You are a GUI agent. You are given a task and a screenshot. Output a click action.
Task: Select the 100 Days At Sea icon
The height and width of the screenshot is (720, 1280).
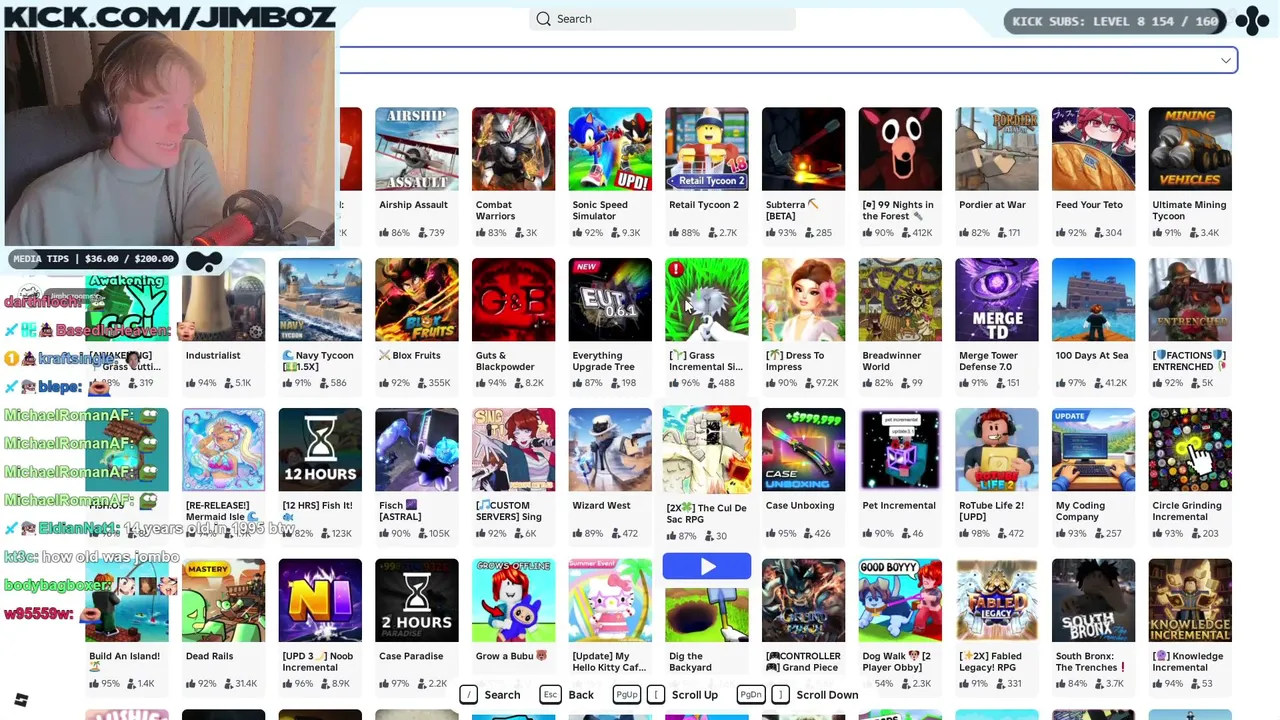[1093, 300]
